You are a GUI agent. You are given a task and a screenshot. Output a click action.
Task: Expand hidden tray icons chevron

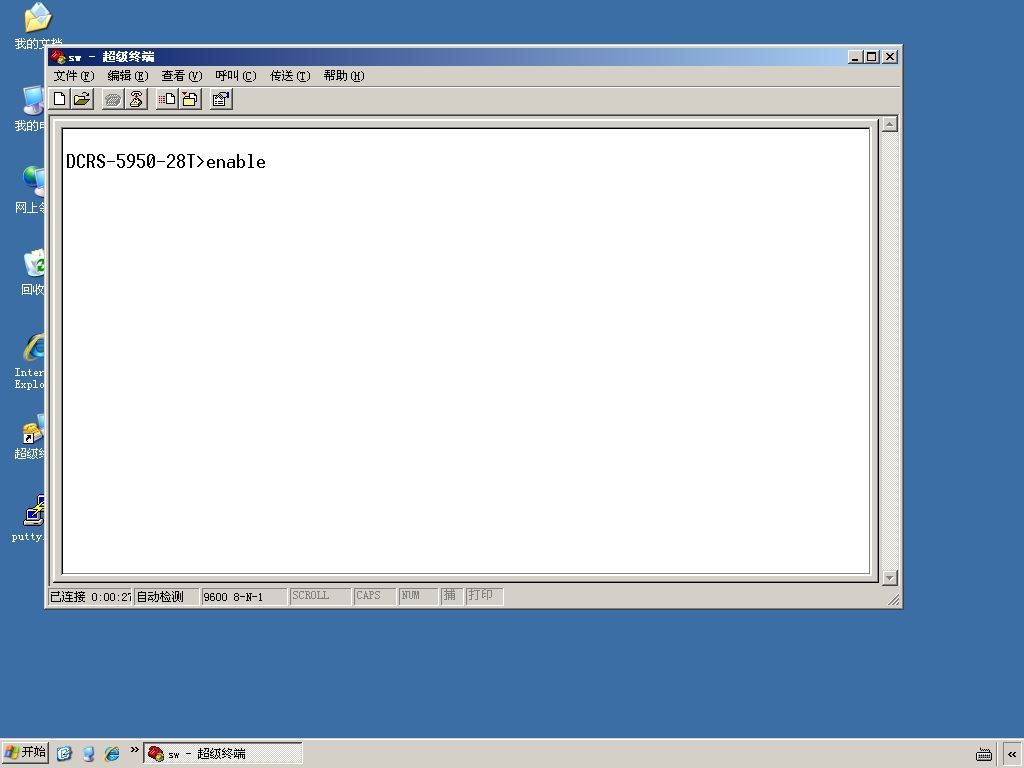[x=1012, y=754]
